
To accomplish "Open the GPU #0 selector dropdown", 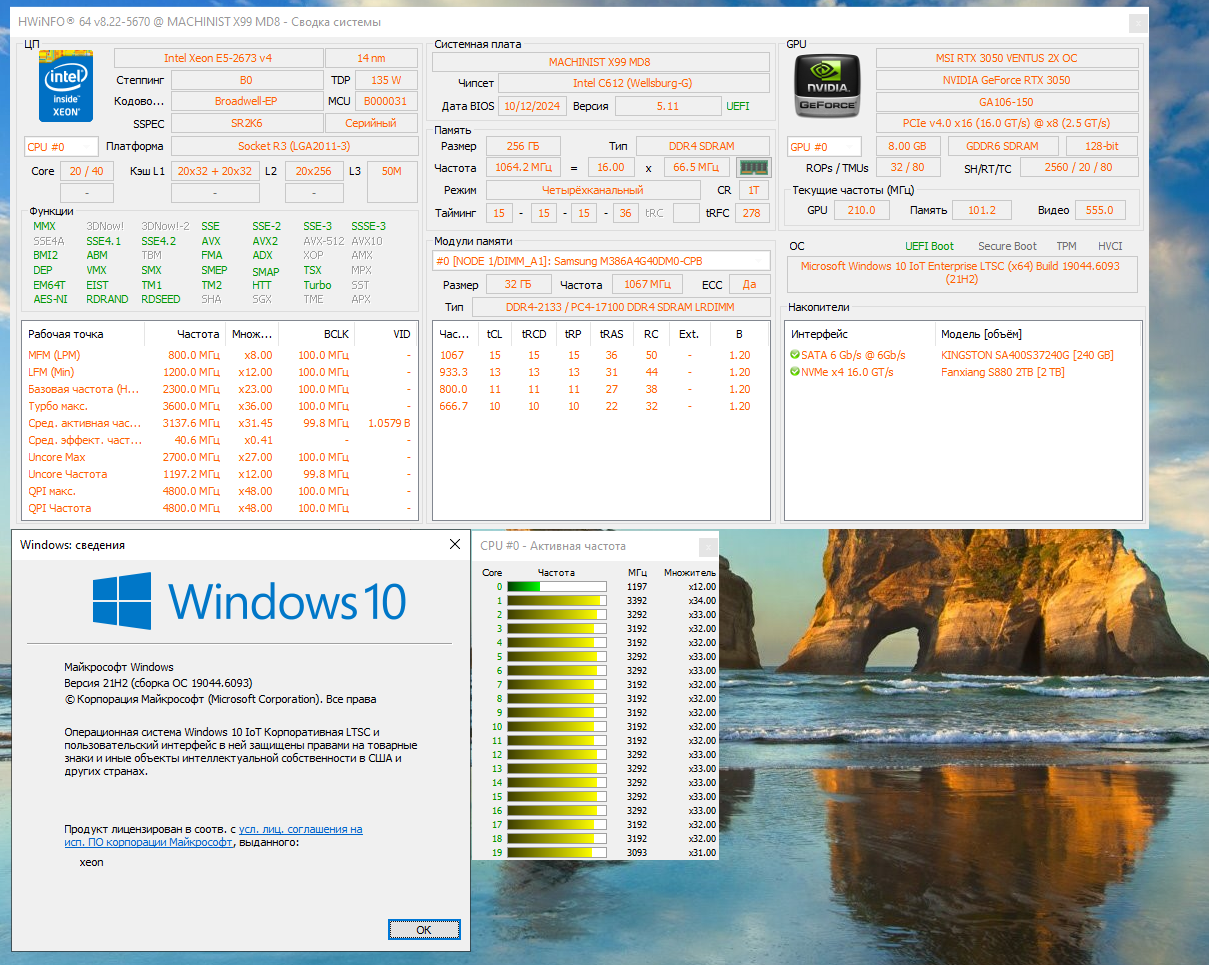I will click(x=824, y=147).
